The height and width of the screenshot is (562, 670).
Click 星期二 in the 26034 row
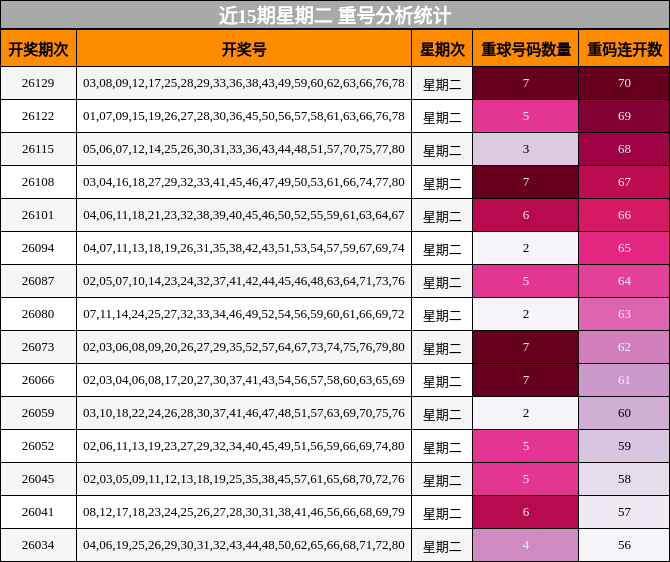442,547
